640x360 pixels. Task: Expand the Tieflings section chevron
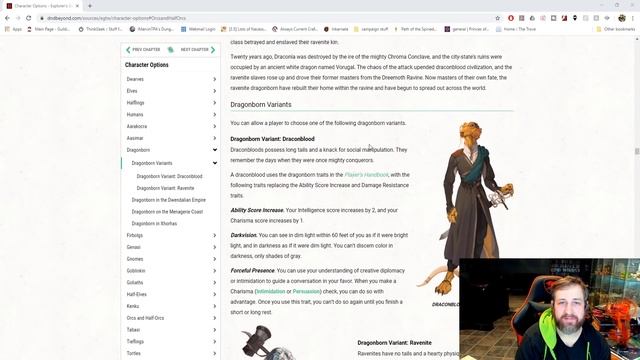pos(214,342)
